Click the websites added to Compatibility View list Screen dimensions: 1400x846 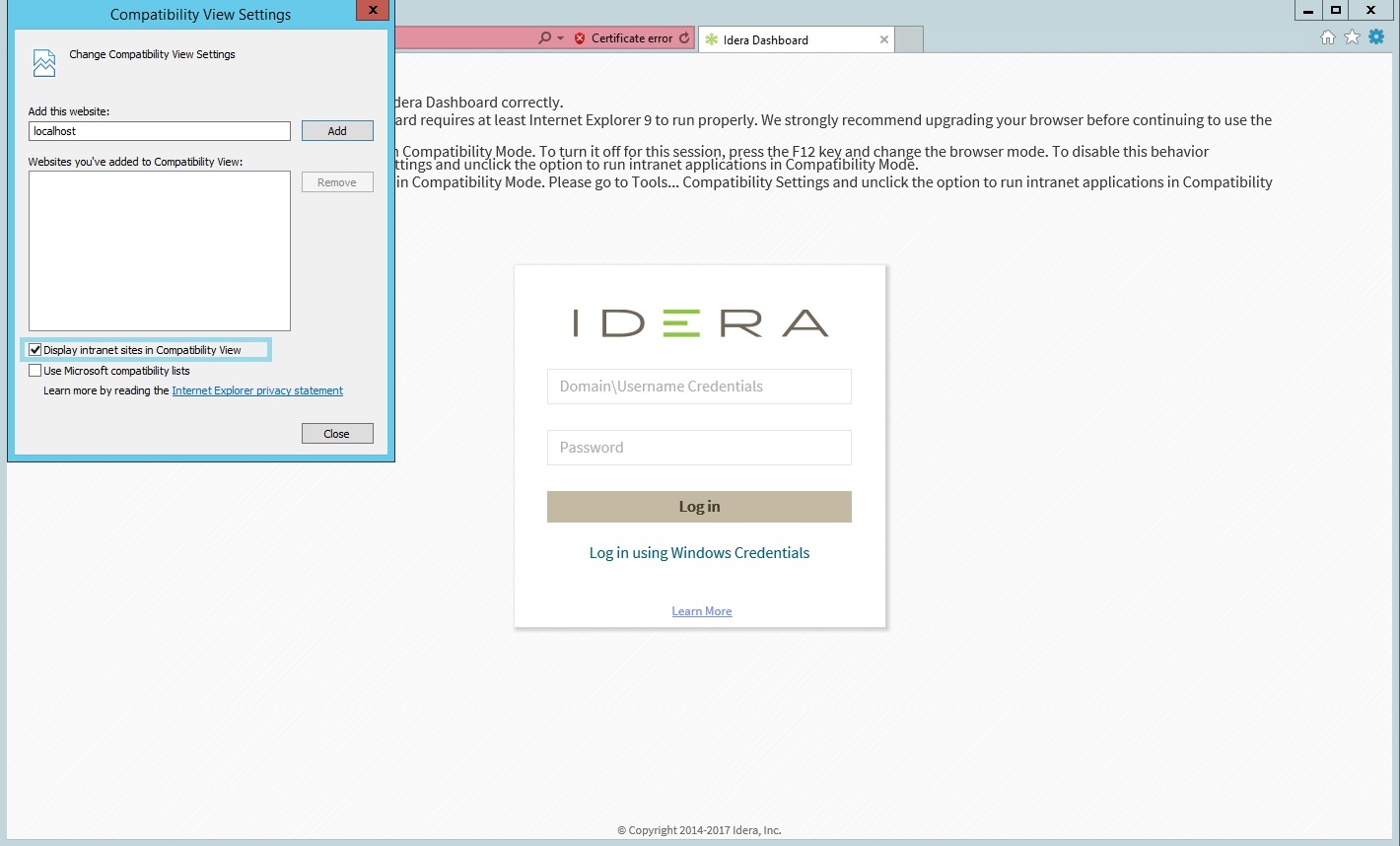click(160, 250)
